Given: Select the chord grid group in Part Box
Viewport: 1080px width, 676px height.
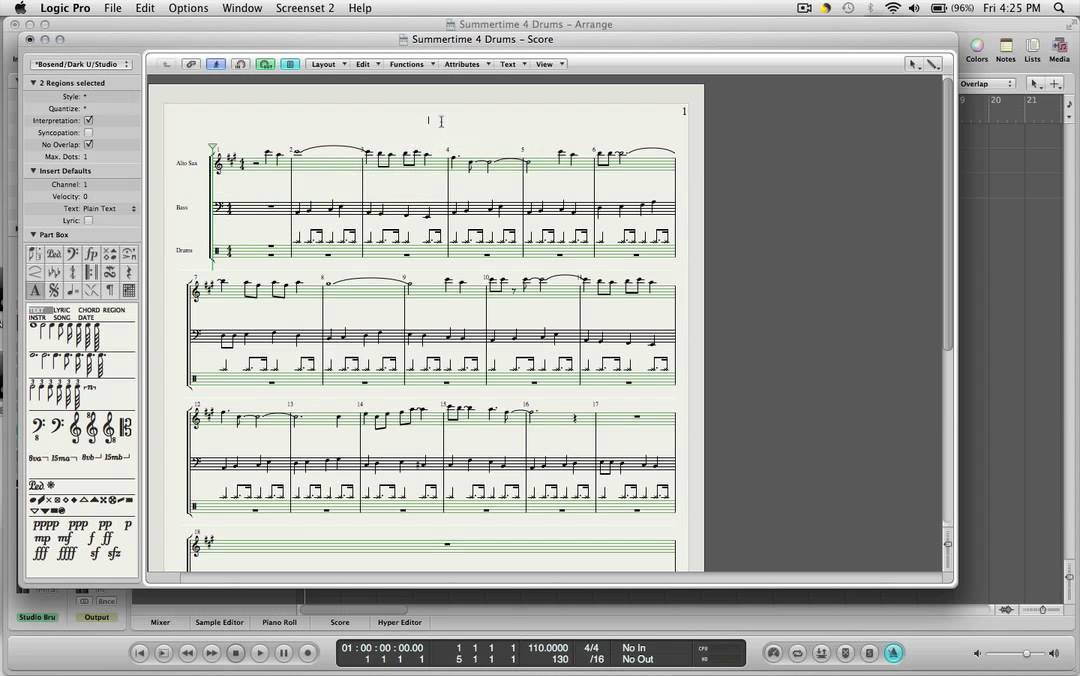Looking at the screenshot, I should (128, 290).
